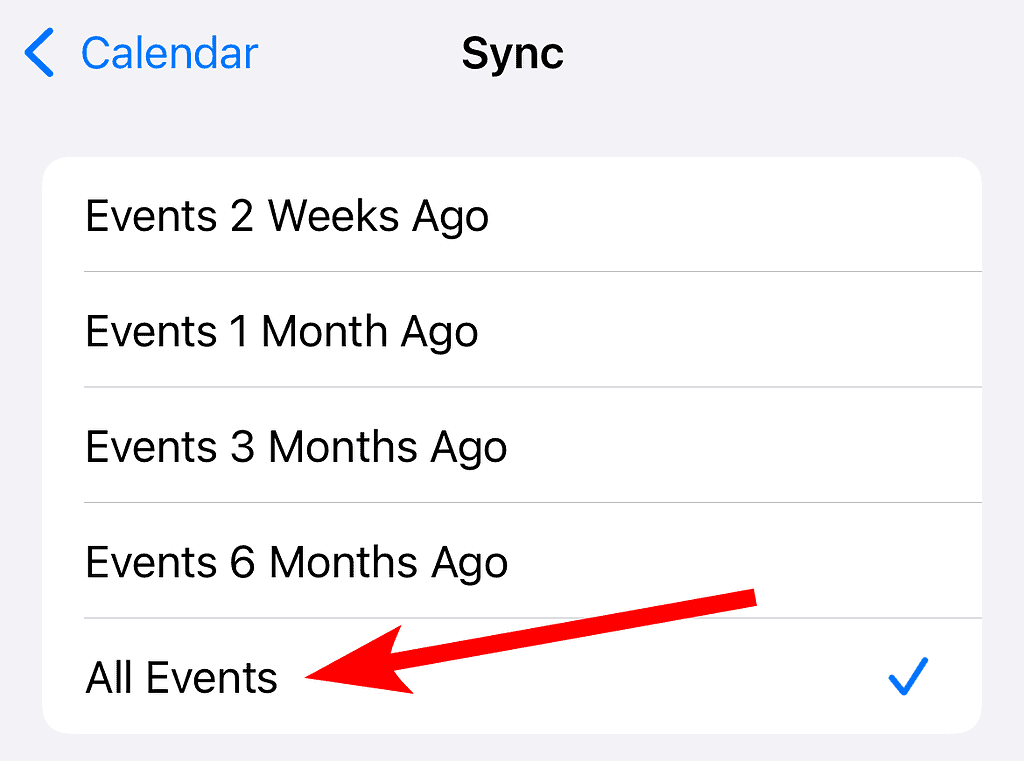The image size is (1024, 761).
Task: Click the Sync page title
Action: 513,53
